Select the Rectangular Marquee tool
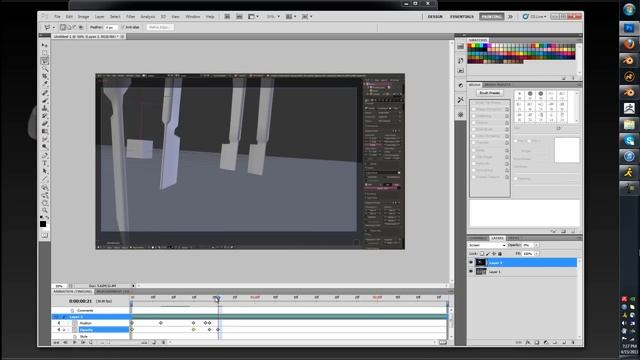Screen dimensions: 640x360 pyautogui.click(x=44, y=53)
